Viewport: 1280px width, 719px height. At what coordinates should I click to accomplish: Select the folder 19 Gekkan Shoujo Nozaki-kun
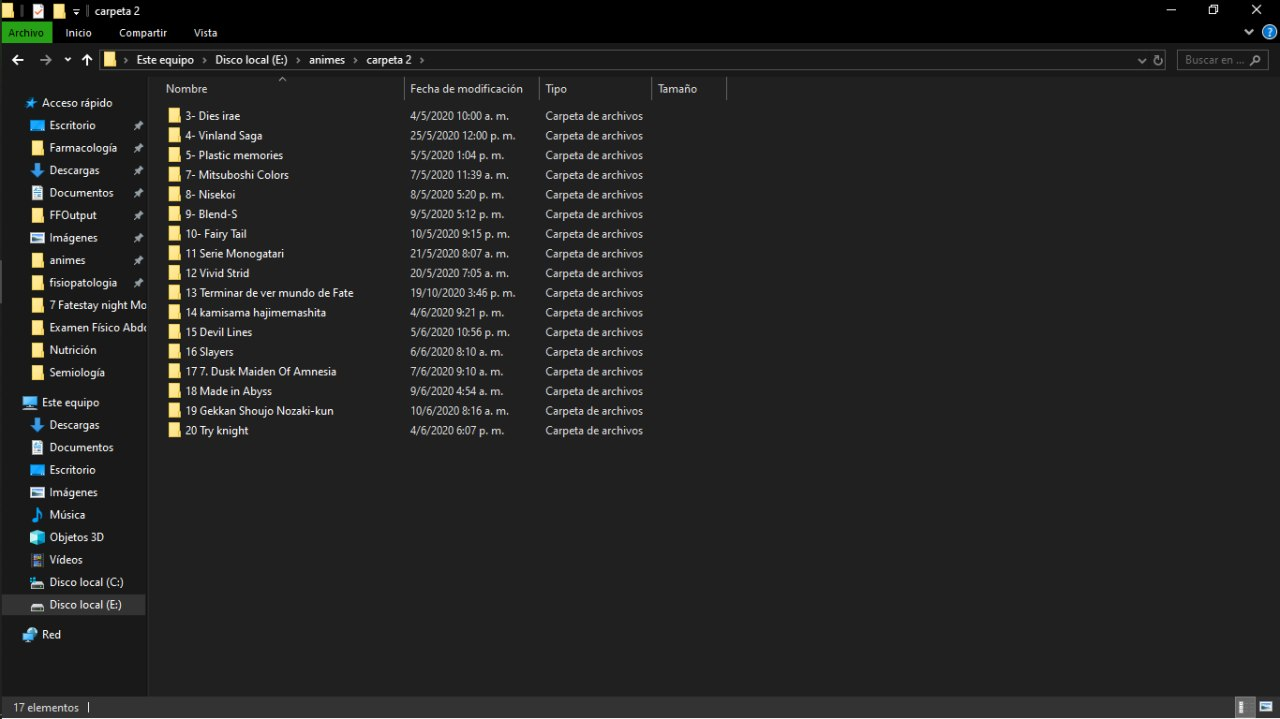tap(259, 411)
